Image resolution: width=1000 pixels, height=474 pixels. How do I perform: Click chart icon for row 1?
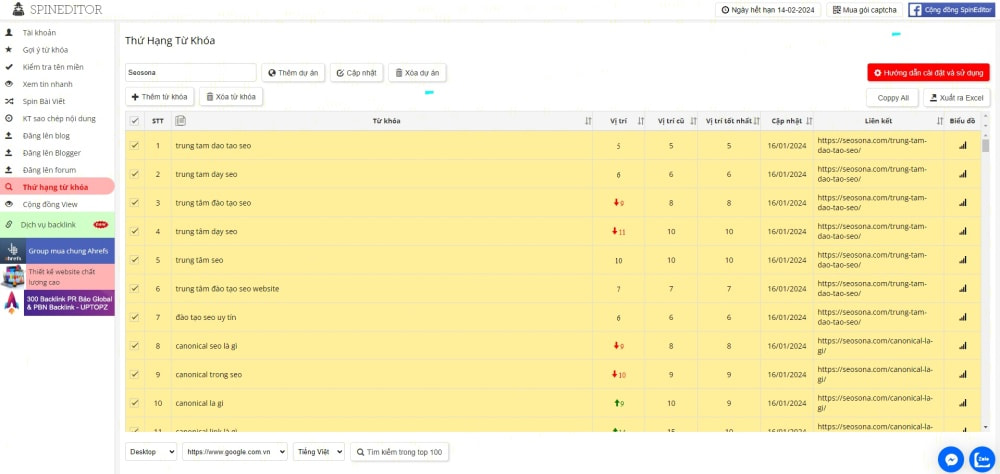(x=962, y=145)
